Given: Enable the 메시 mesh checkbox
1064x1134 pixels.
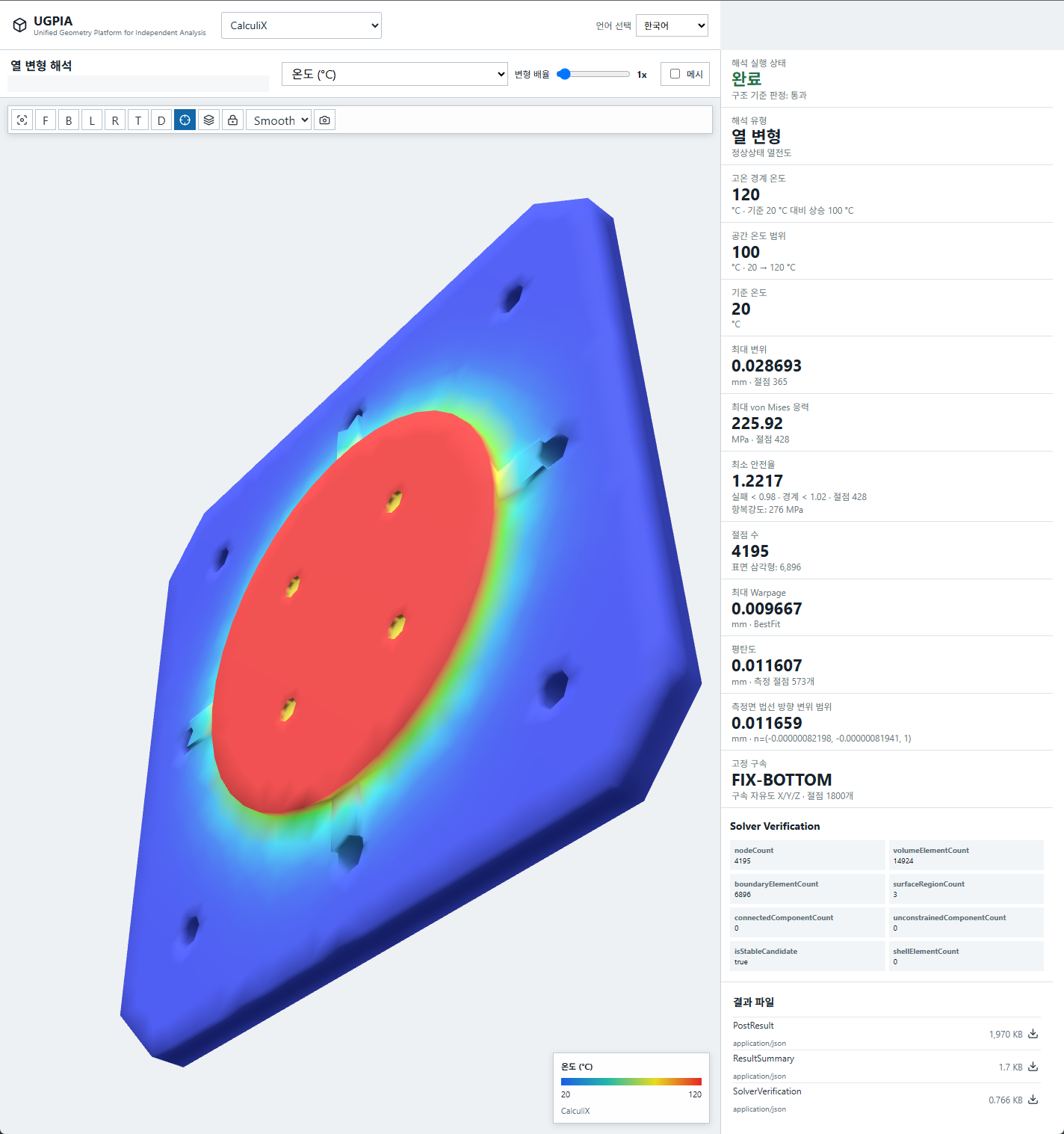Looking at the screenshot, I should click(x=675, y=74).
